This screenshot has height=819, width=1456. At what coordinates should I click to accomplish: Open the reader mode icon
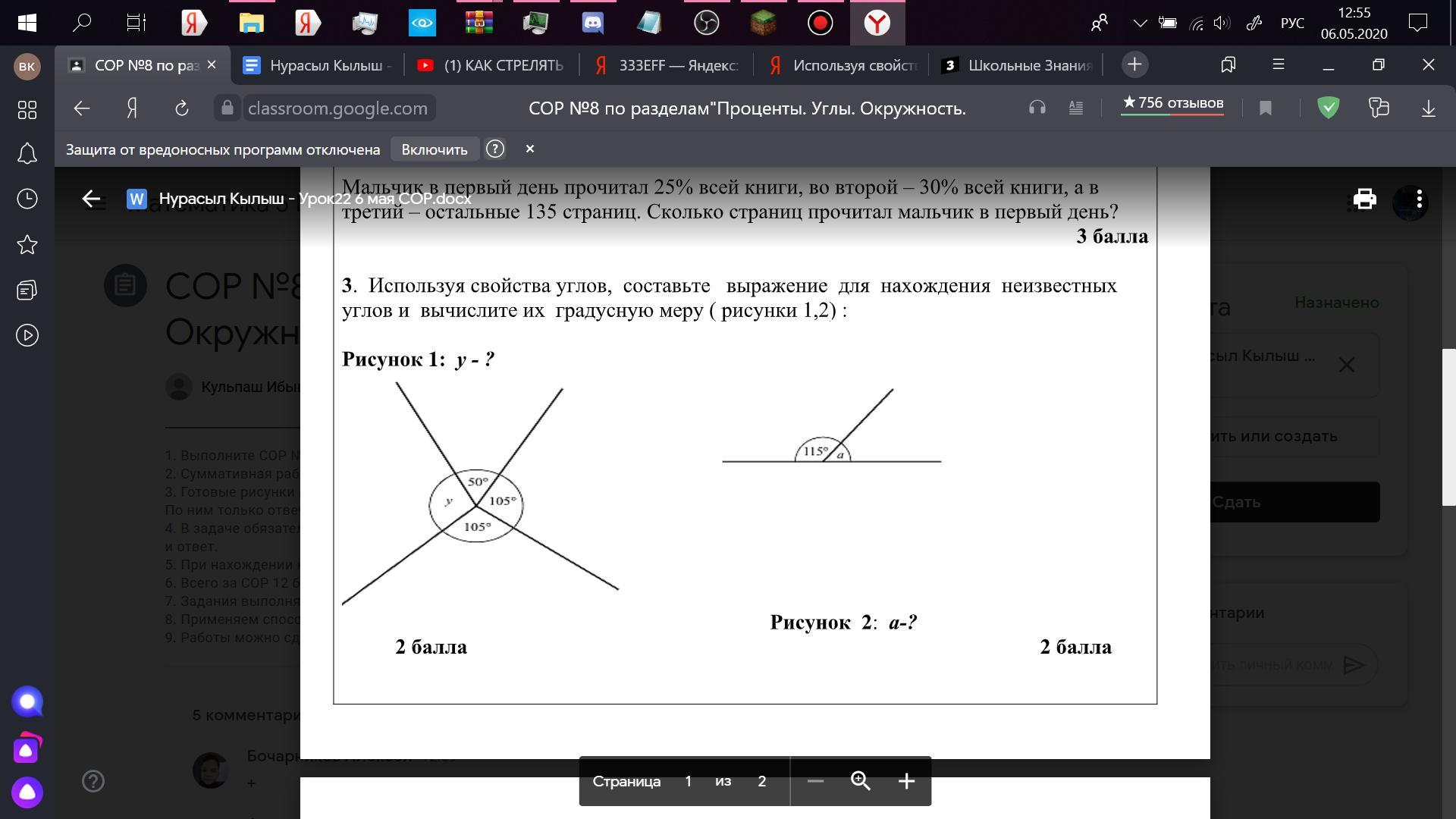(x=1075, y=108)
